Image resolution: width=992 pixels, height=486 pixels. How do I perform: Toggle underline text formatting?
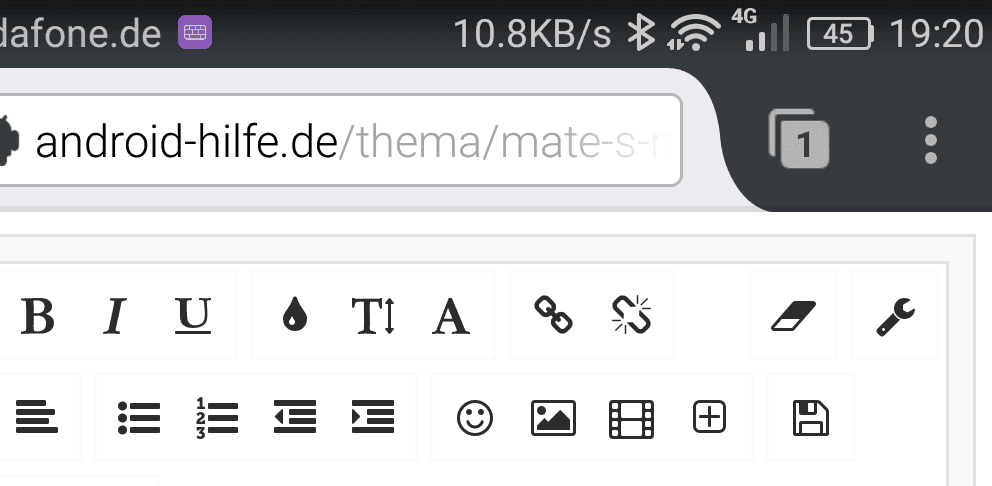(193, 316)
